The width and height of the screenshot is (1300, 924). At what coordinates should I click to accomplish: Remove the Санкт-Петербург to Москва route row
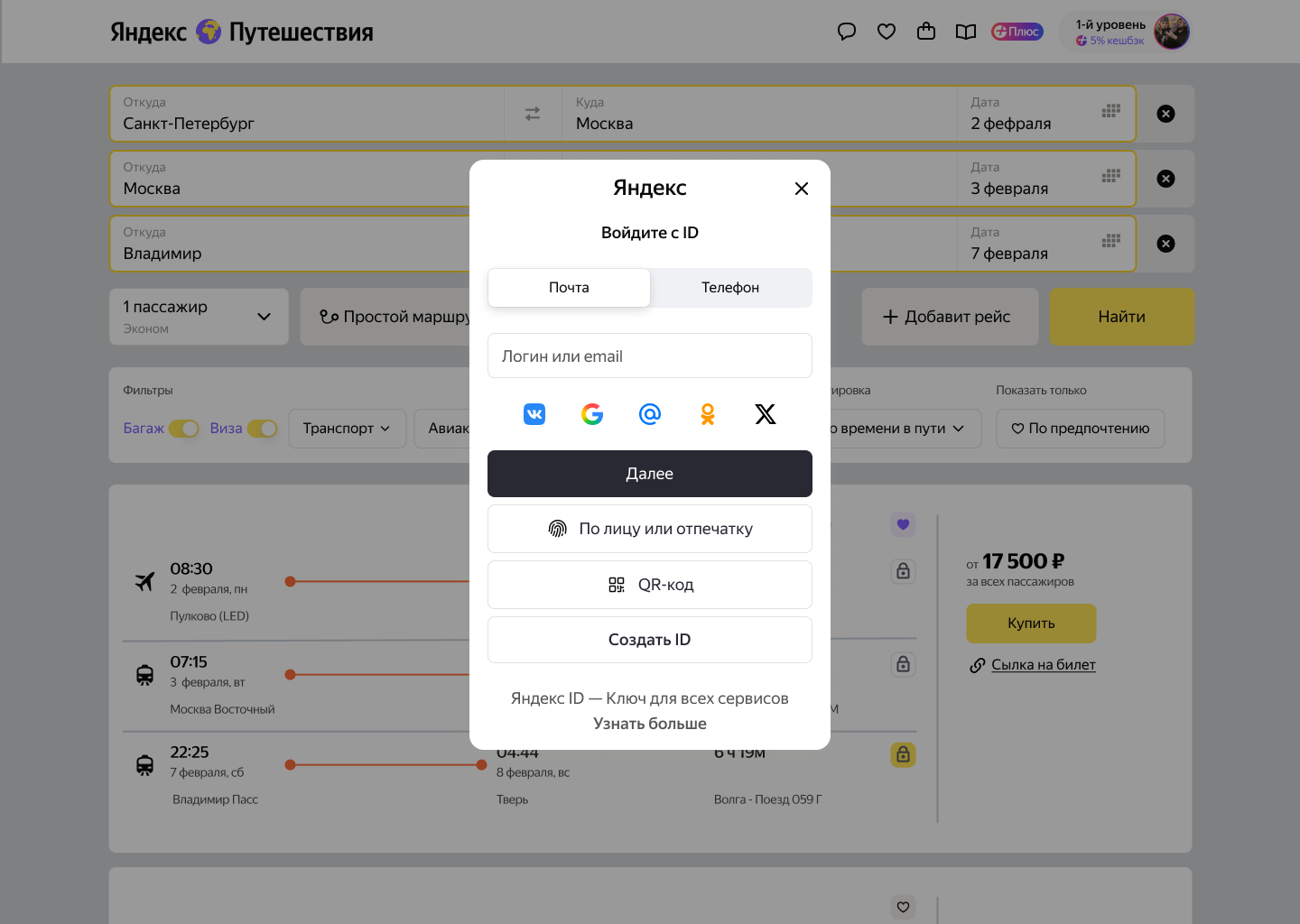[x=1166, y=114]
